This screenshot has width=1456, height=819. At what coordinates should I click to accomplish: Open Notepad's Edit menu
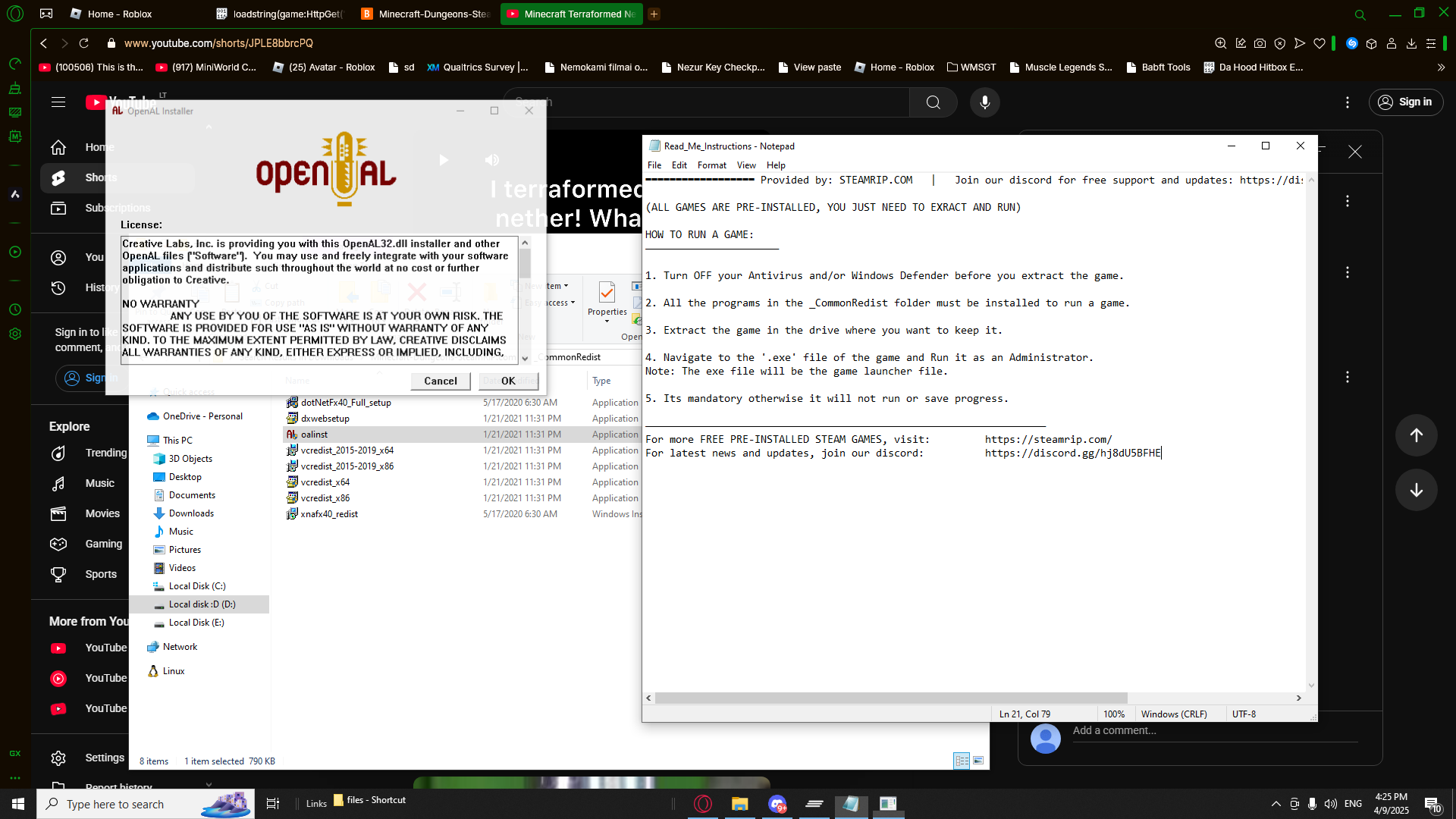point(679,165)
